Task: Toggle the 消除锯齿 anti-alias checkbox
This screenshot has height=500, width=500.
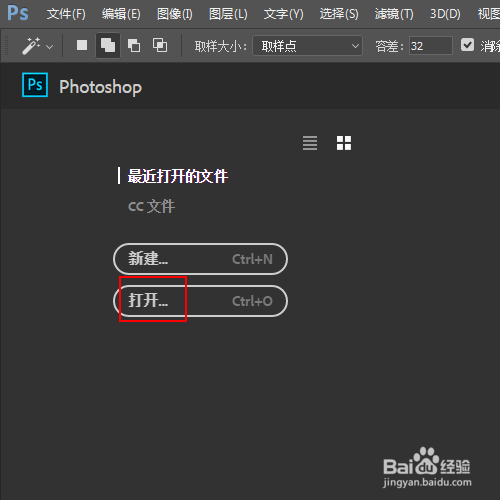Action: [x=467, y=45]
